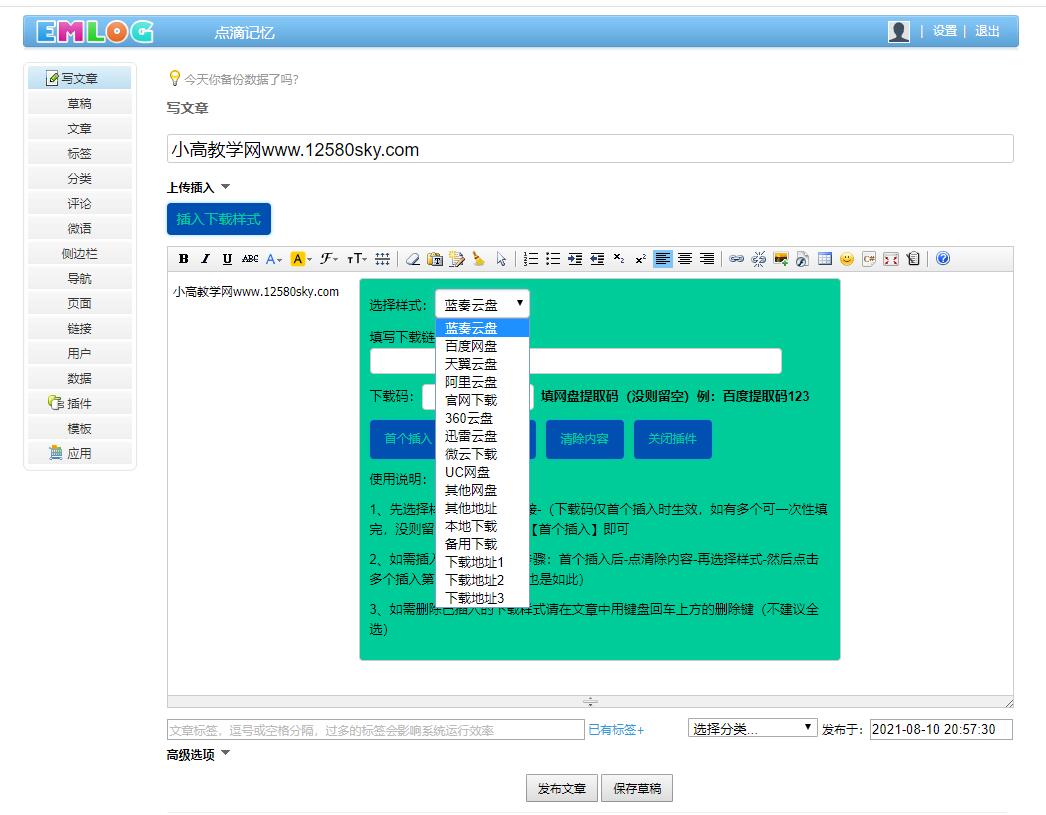The height and width of the screenshot is (815, 1046).
Task: Click the 插入下载样式 button
Action: pos(219,219)
